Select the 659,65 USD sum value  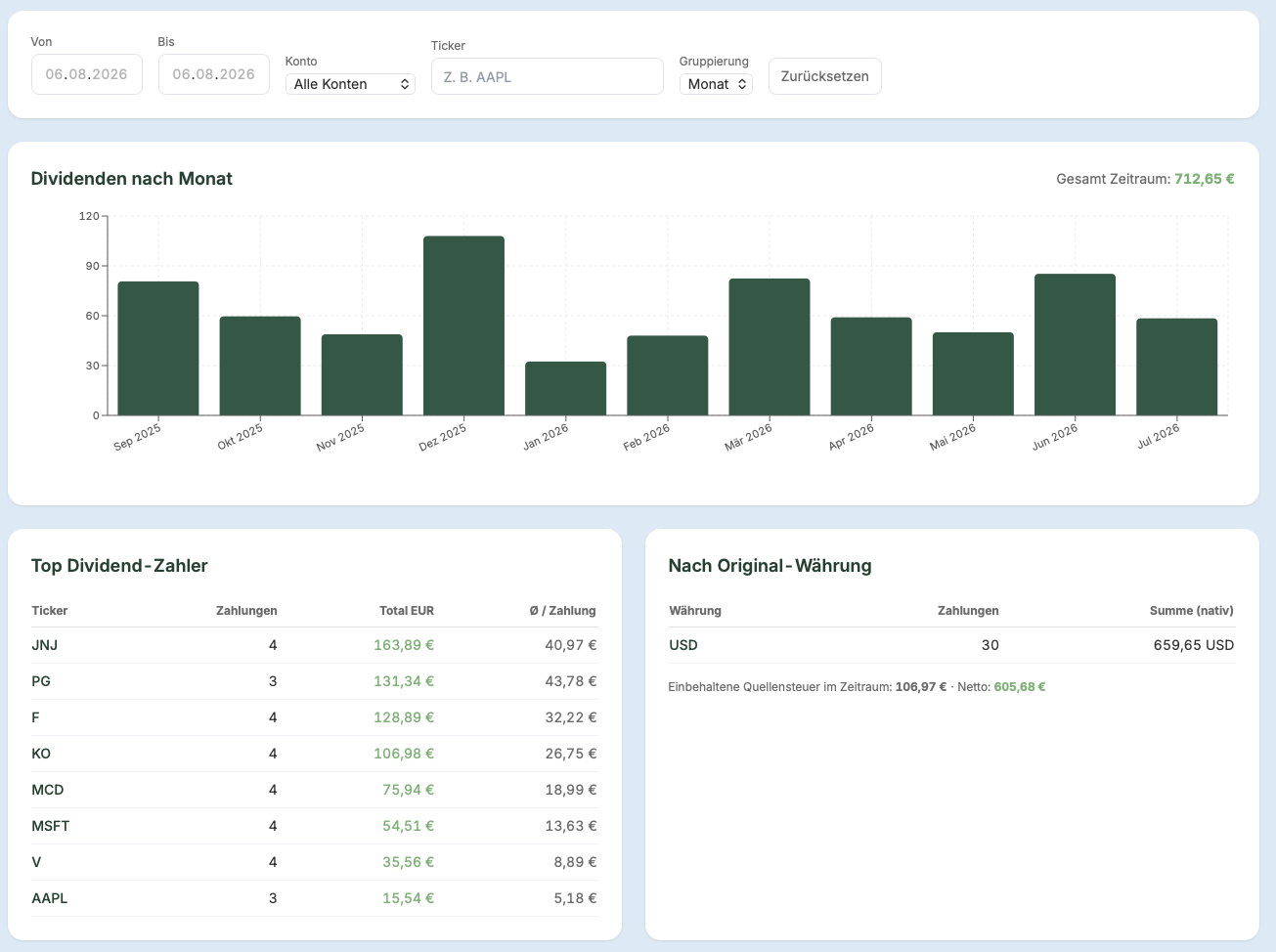coord(1194,645)
